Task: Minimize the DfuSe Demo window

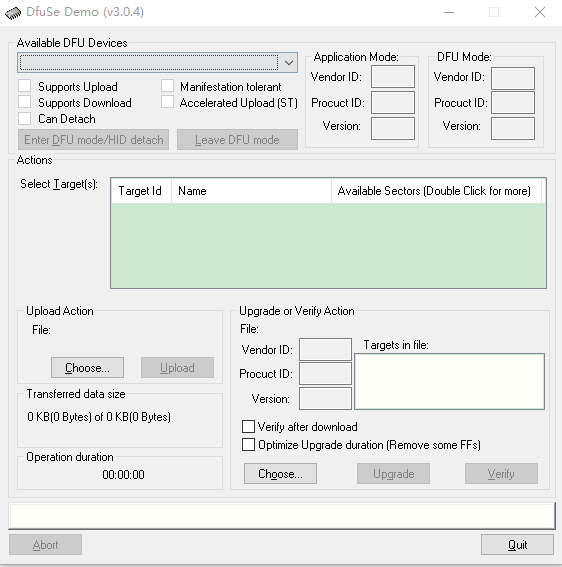Action: (x=449, y=12)
